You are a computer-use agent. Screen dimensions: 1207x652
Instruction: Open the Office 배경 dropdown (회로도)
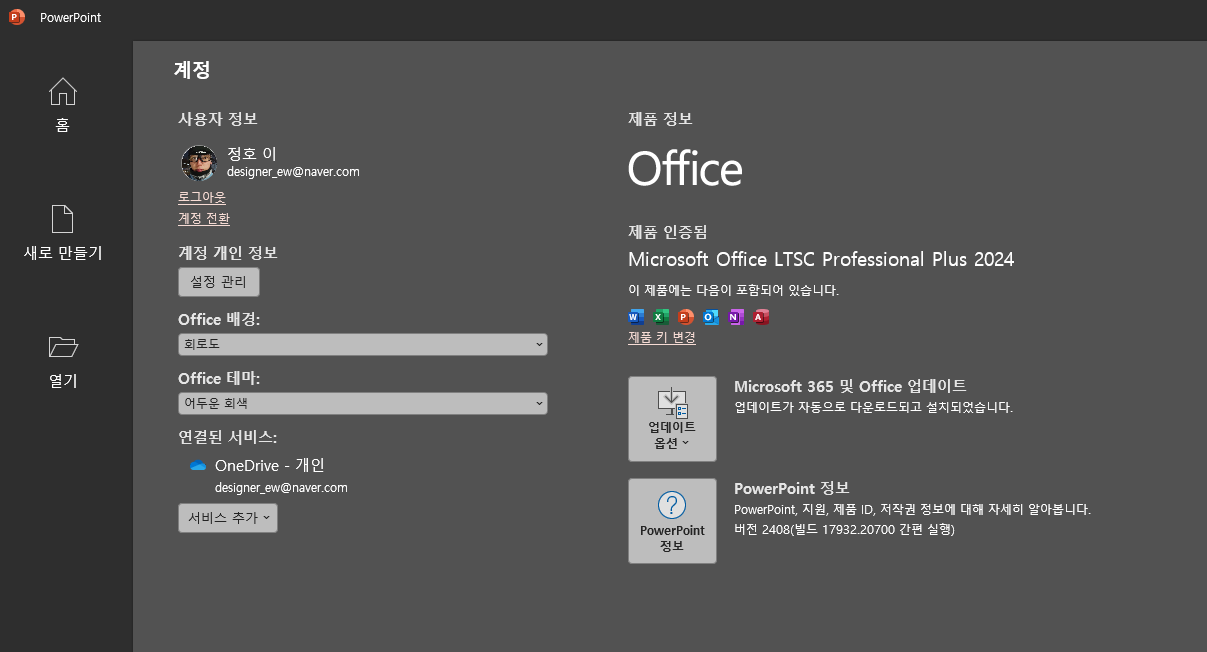(363, 344)
